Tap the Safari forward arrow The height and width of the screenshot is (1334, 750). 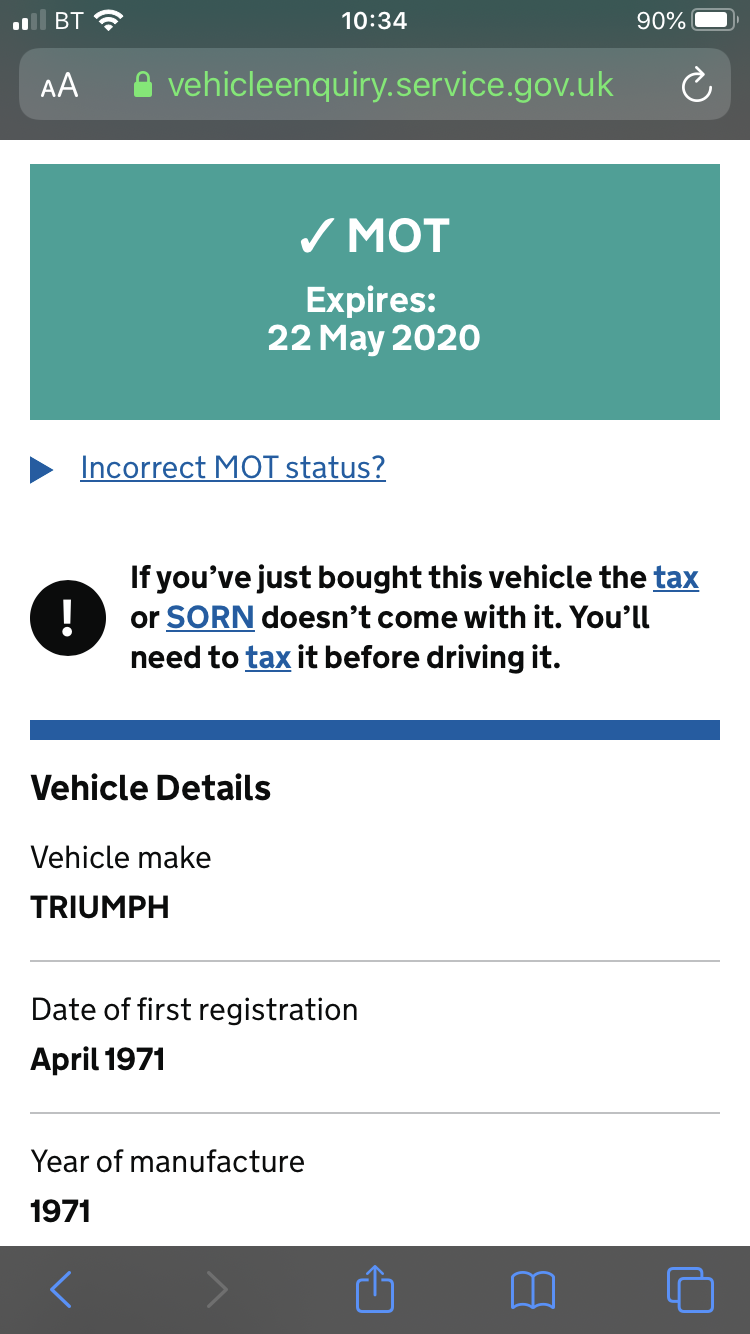pos(216,1290)
